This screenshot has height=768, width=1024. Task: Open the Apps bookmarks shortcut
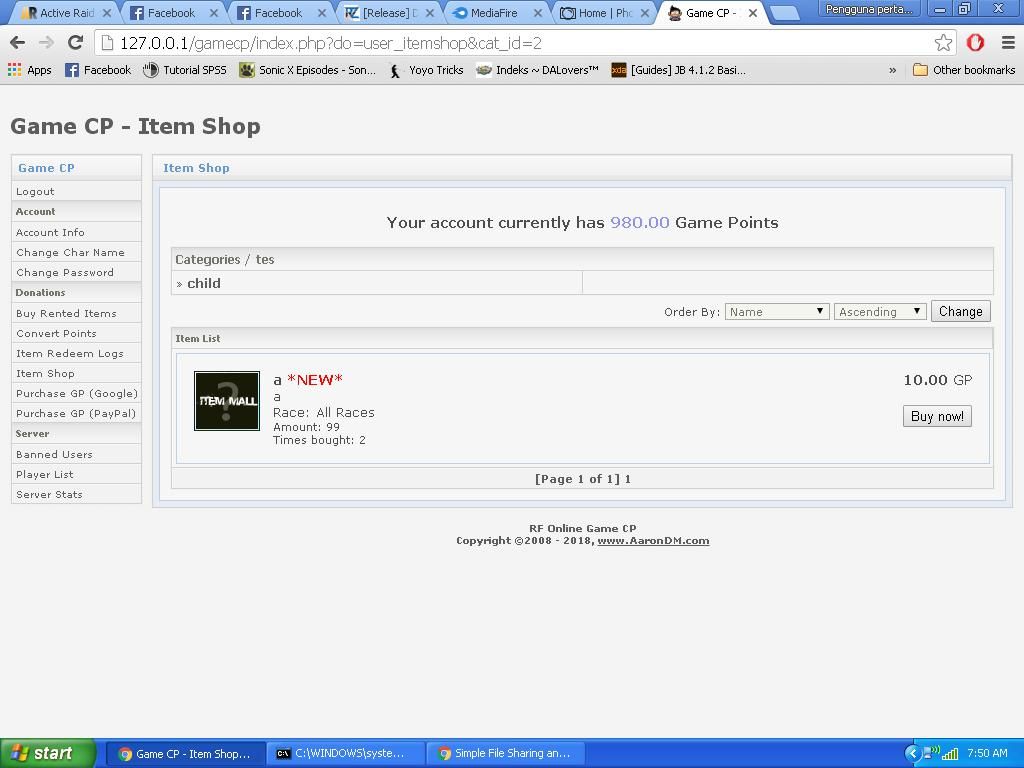[x=29, y=70]
